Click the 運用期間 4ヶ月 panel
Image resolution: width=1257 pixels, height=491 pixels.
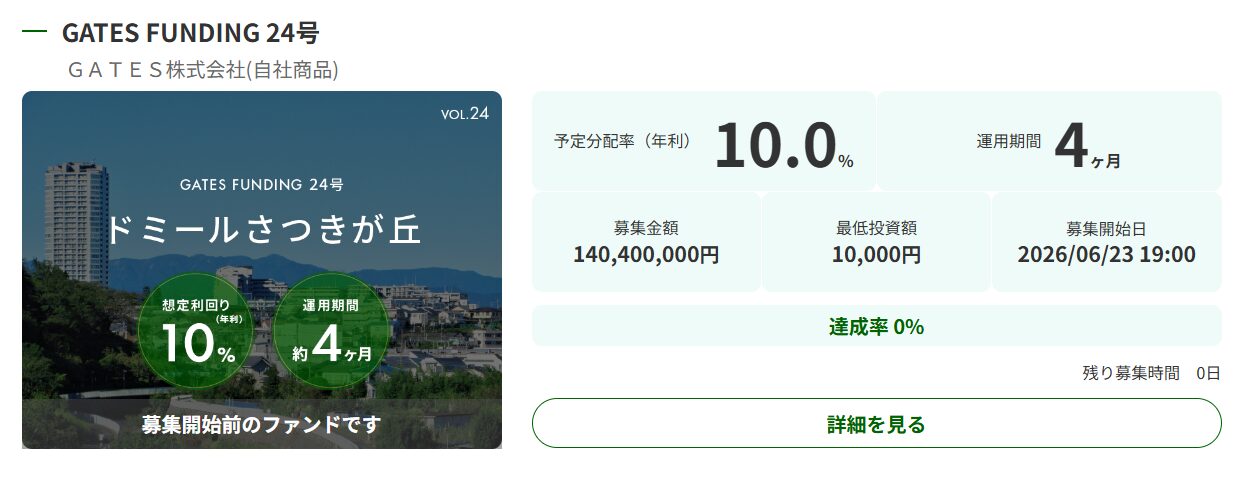coord(1049,141)
